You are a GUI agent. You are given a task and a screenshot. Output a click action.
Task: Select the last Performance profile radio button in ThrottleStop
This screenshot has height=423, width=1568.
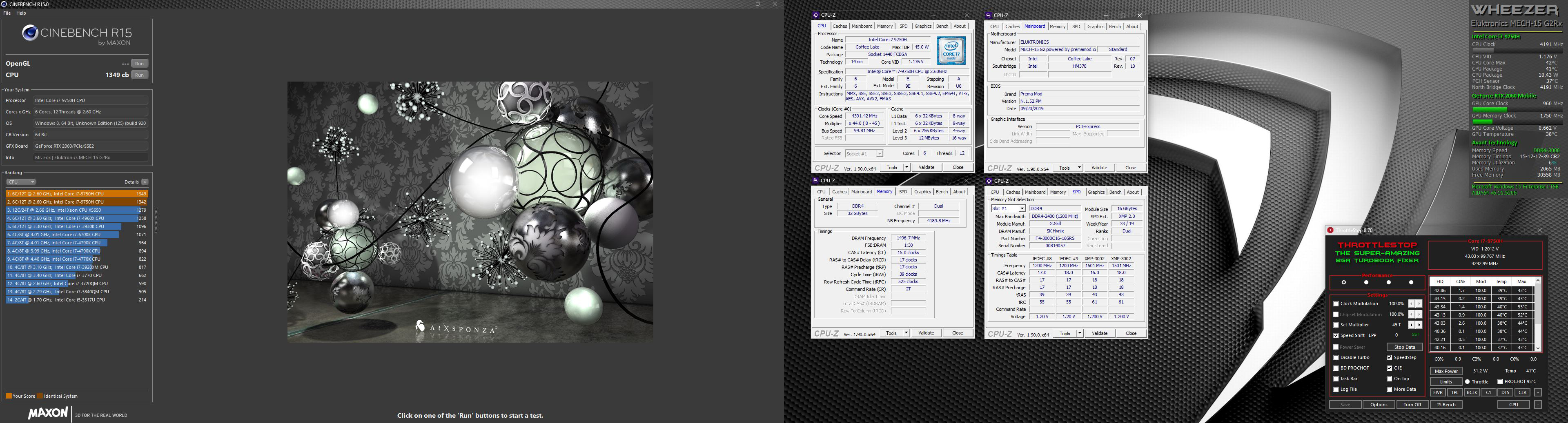click(1411, 283)
